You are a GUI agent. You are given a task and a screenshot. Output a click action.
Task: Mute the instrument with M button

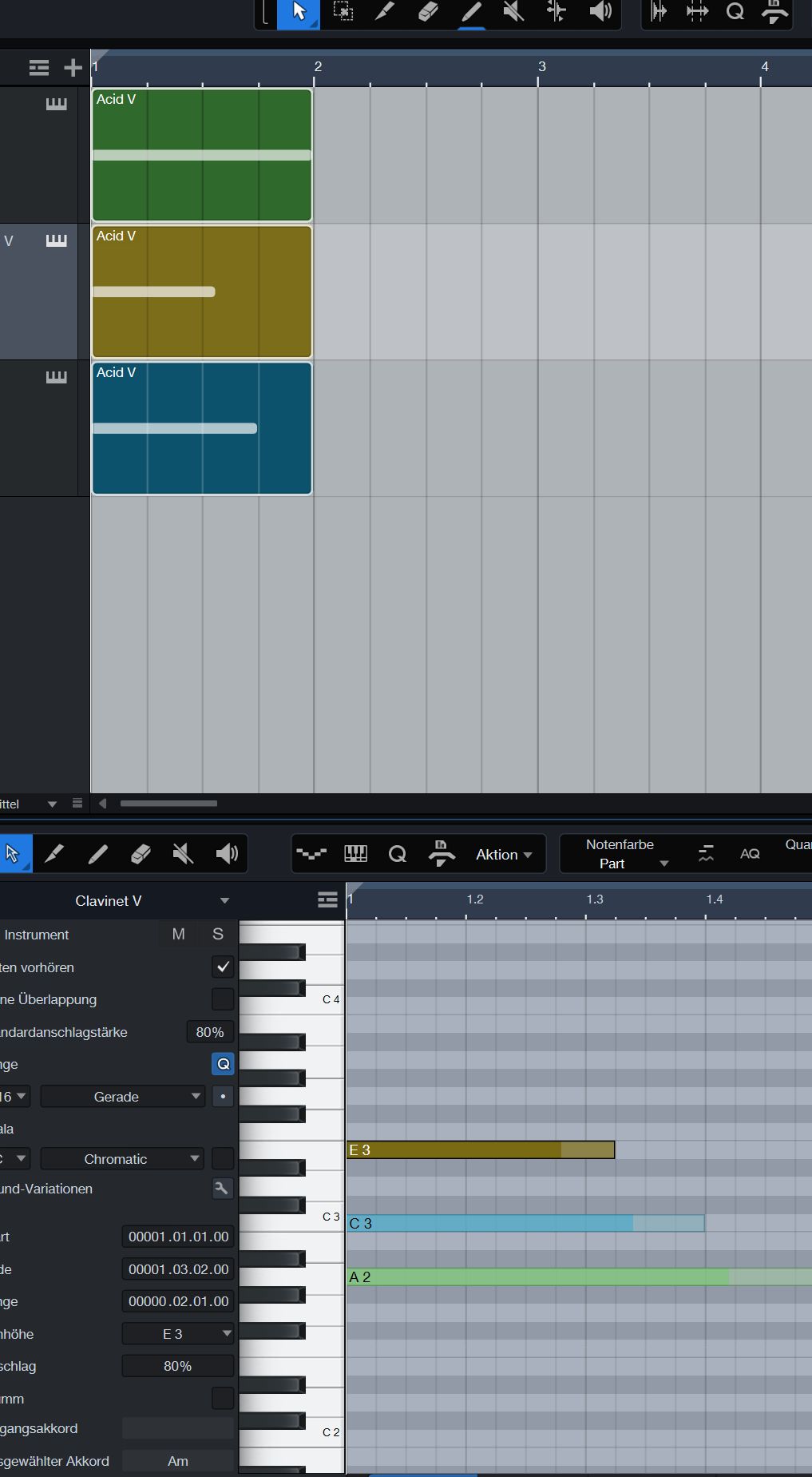[178, 935]
